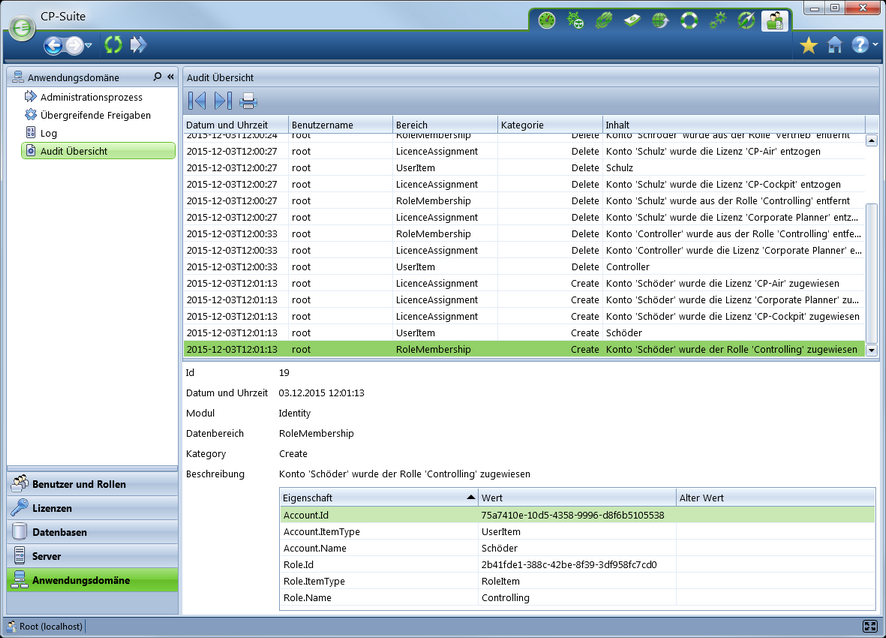Screen dimensions: 886x638
Task: Switch to Datenbasen section
Action: tap(93, 532)
